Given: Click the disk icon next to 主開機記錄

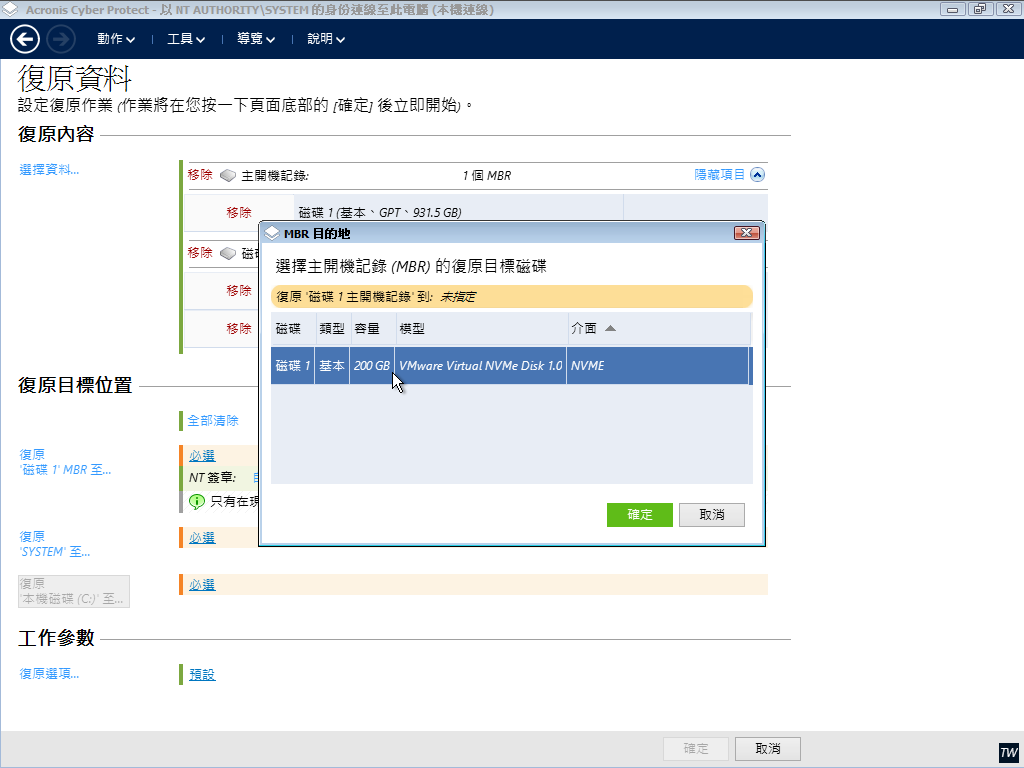Looking at the screenshot, I should [228, 175].
